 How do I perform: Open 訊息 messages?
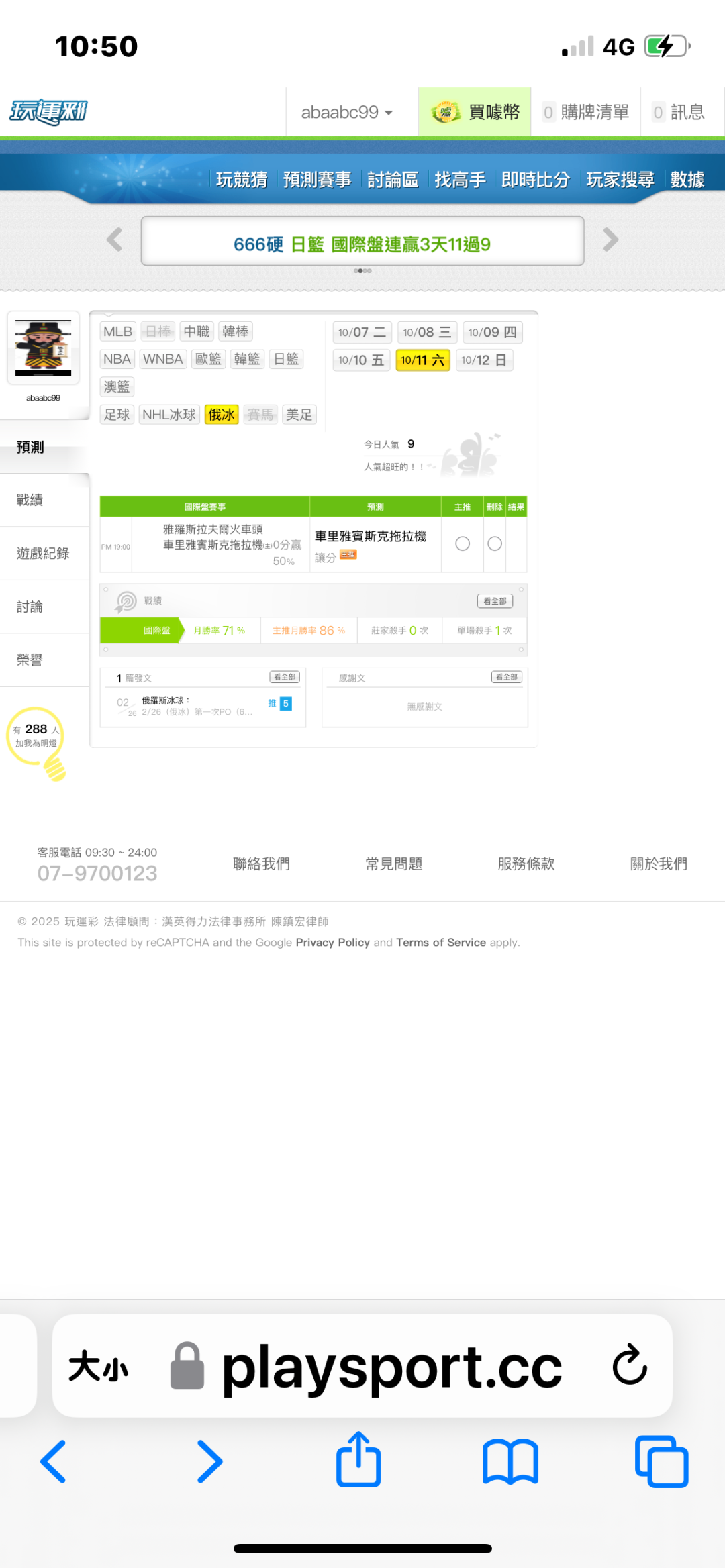pos(679,112)
